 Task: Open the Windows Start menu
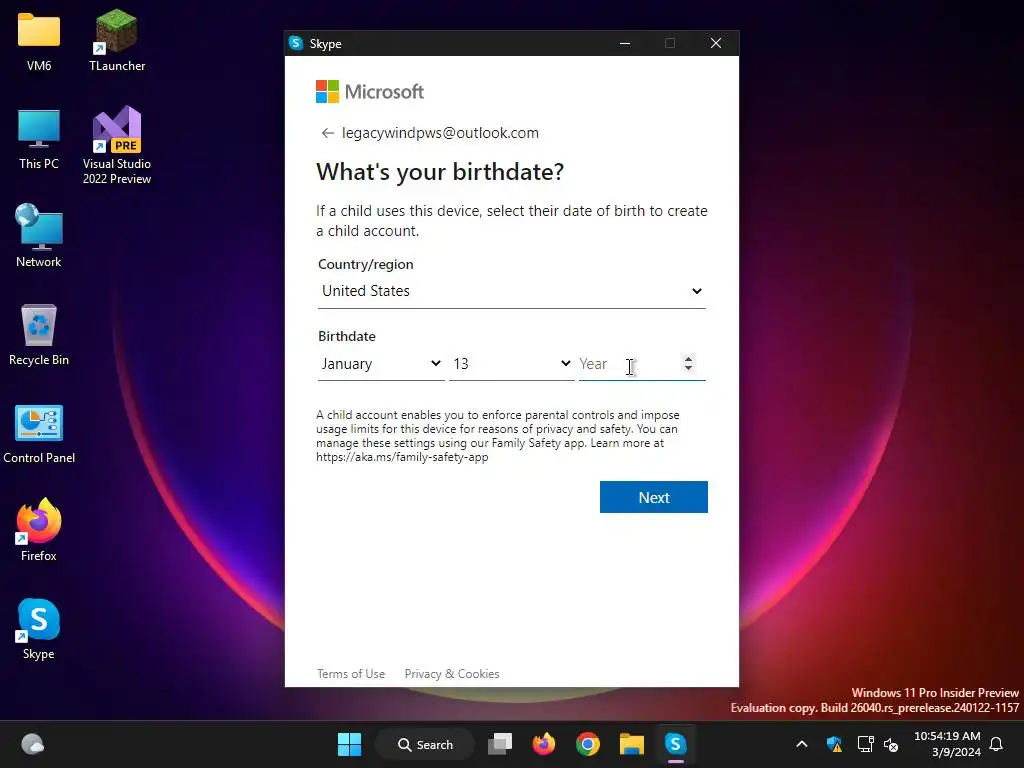coord(349,744)
